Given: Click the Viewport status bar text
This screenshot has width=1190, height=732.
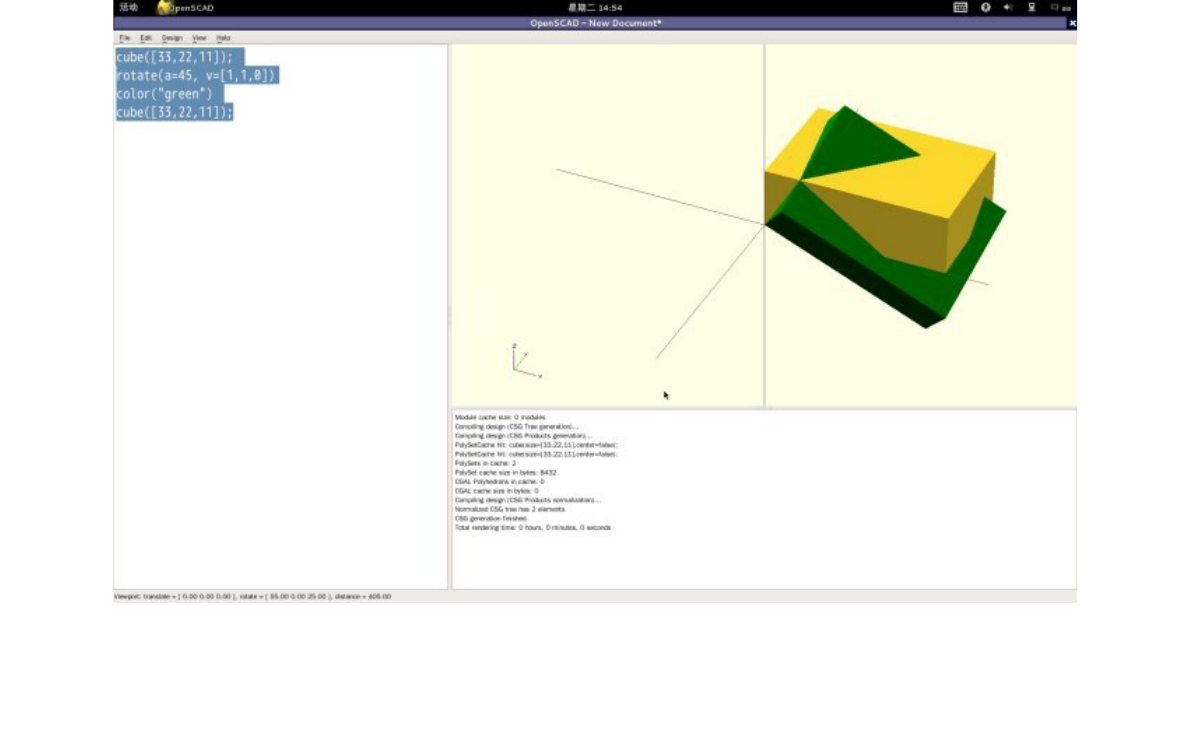Looking at the screenshot, I should point(253,597).
